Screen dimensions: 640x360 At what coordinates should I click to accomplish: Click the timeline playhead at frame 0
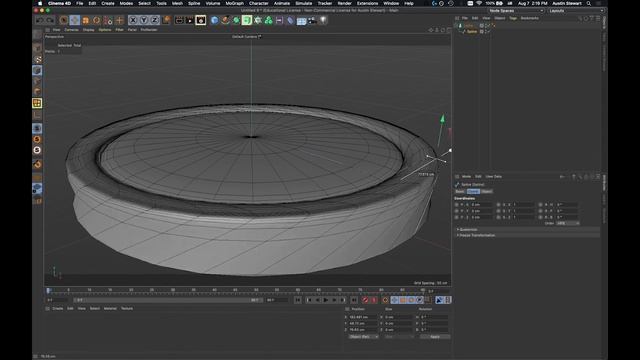(x=48, y=290)
